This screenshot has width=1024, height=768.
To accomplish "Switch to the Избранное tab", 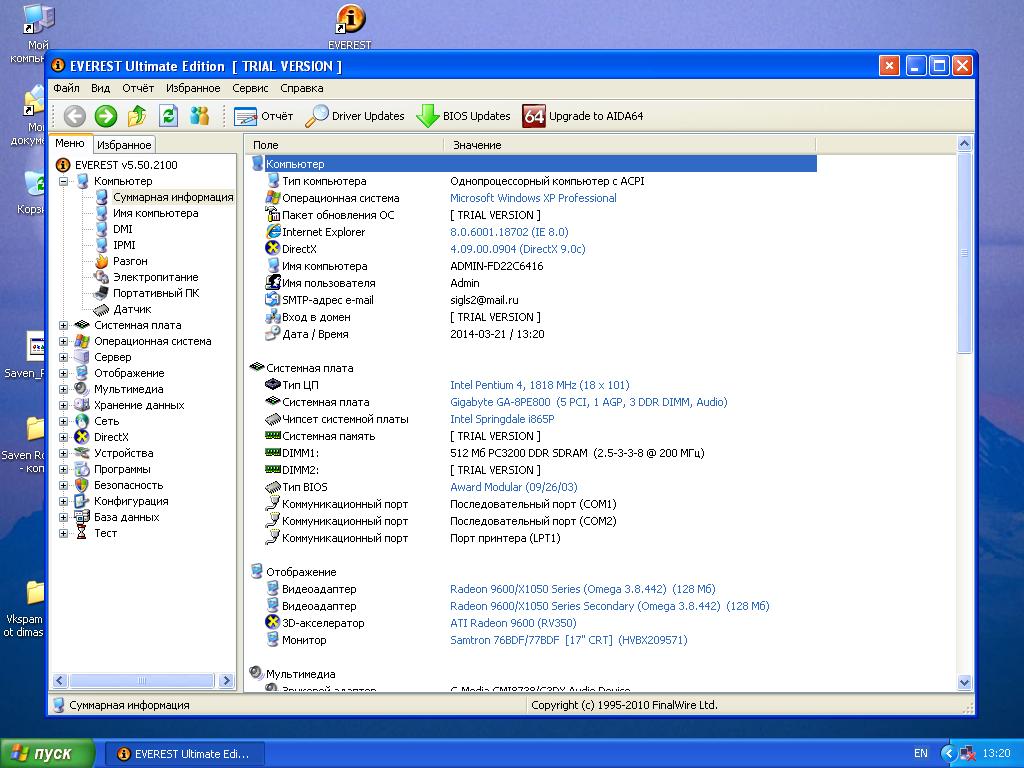I will click(125, 145).
